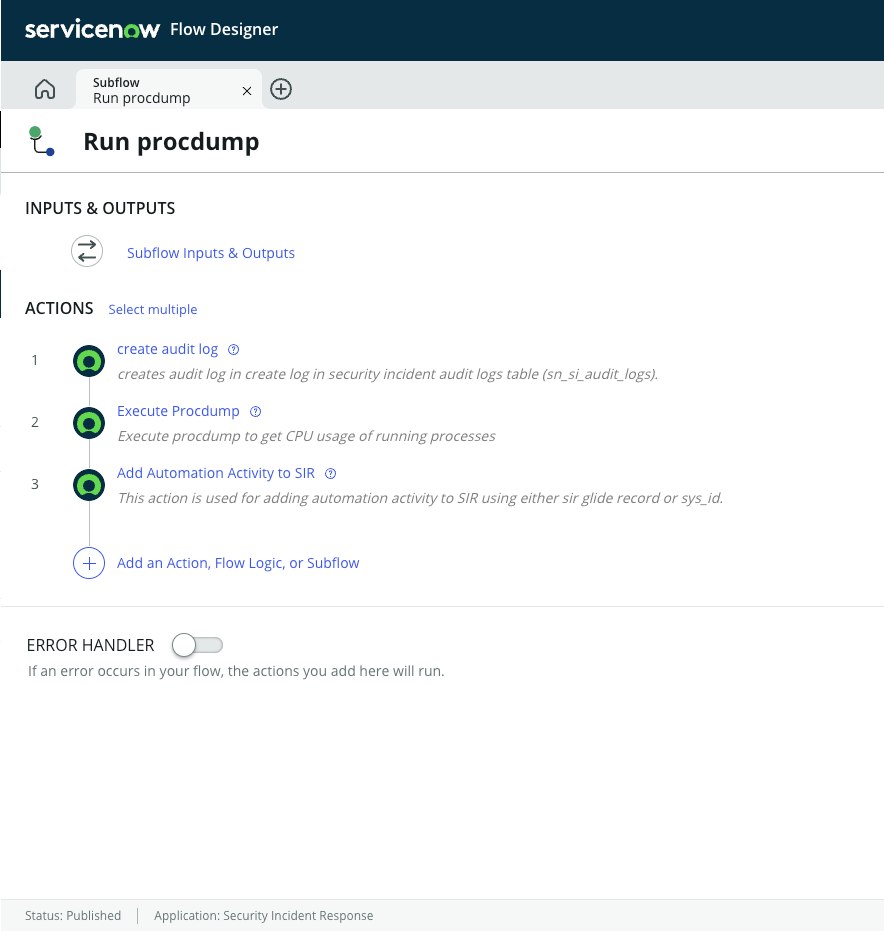Open Subflow Inputs & Outputs link
This screenshot has height=945, width=884.
(x=210, y=253)
